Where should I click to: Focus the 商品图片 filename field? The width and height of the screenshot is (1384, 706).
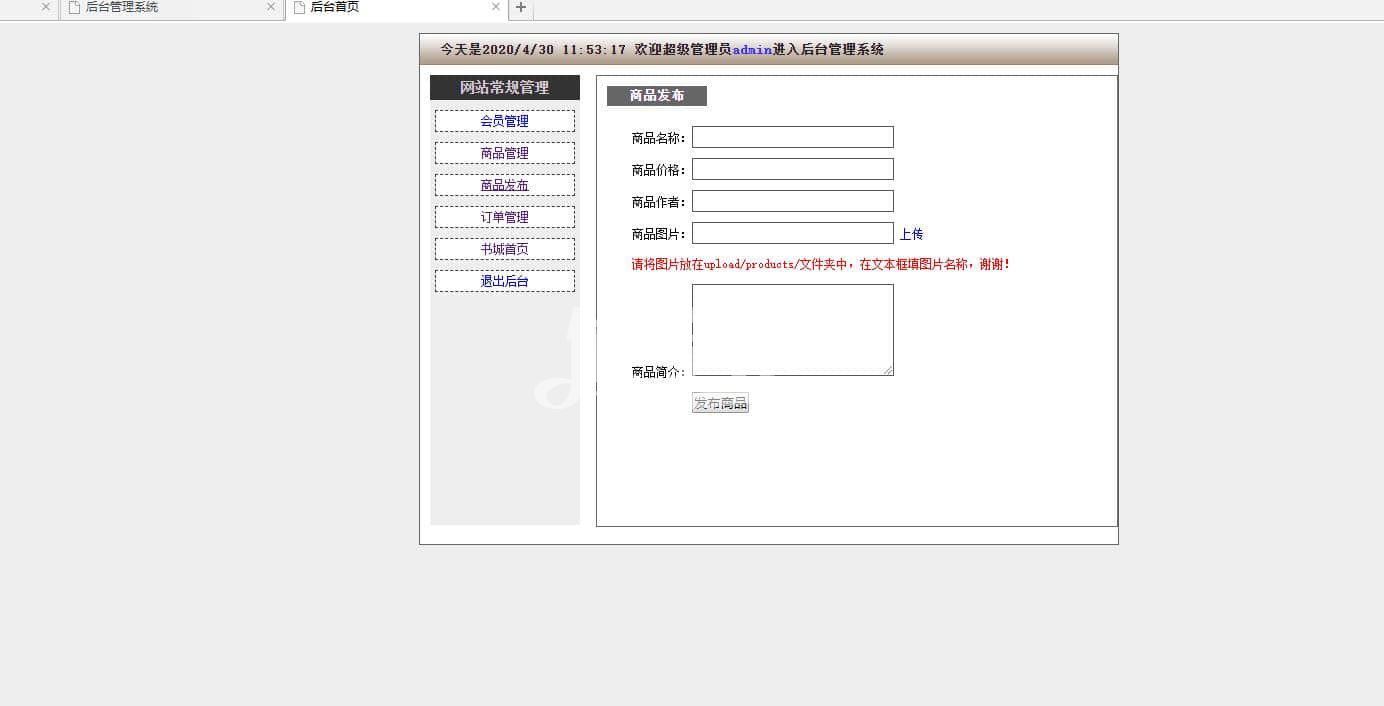[x=792, y=233]
